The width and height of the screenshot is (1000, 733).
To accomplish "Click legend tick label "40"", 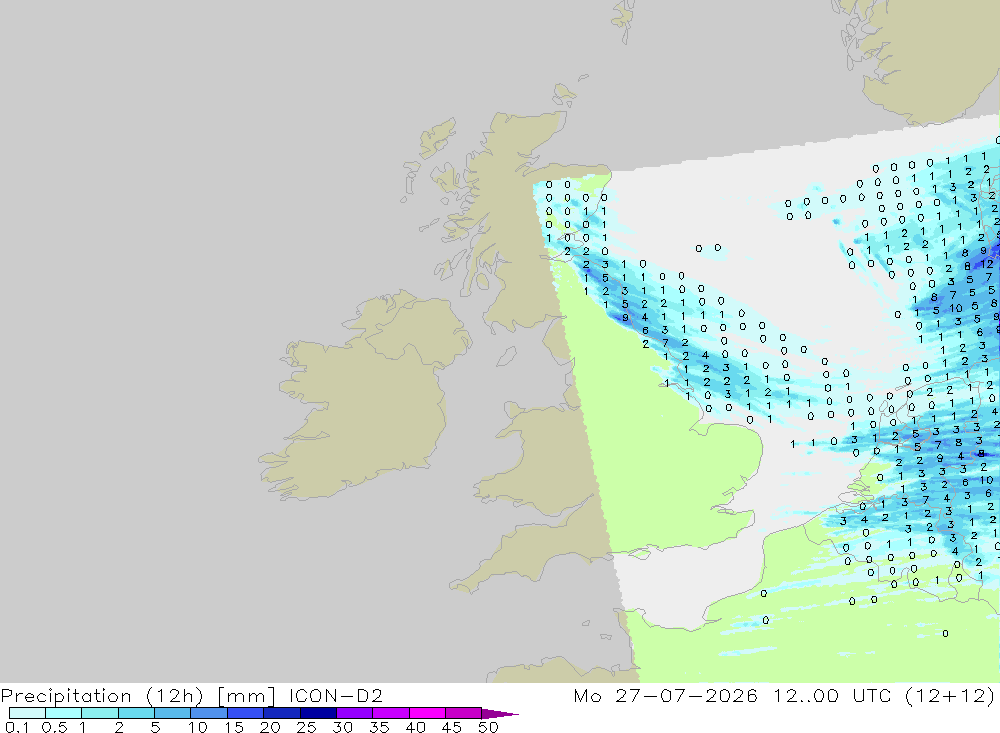I will (x=415, y=727).
